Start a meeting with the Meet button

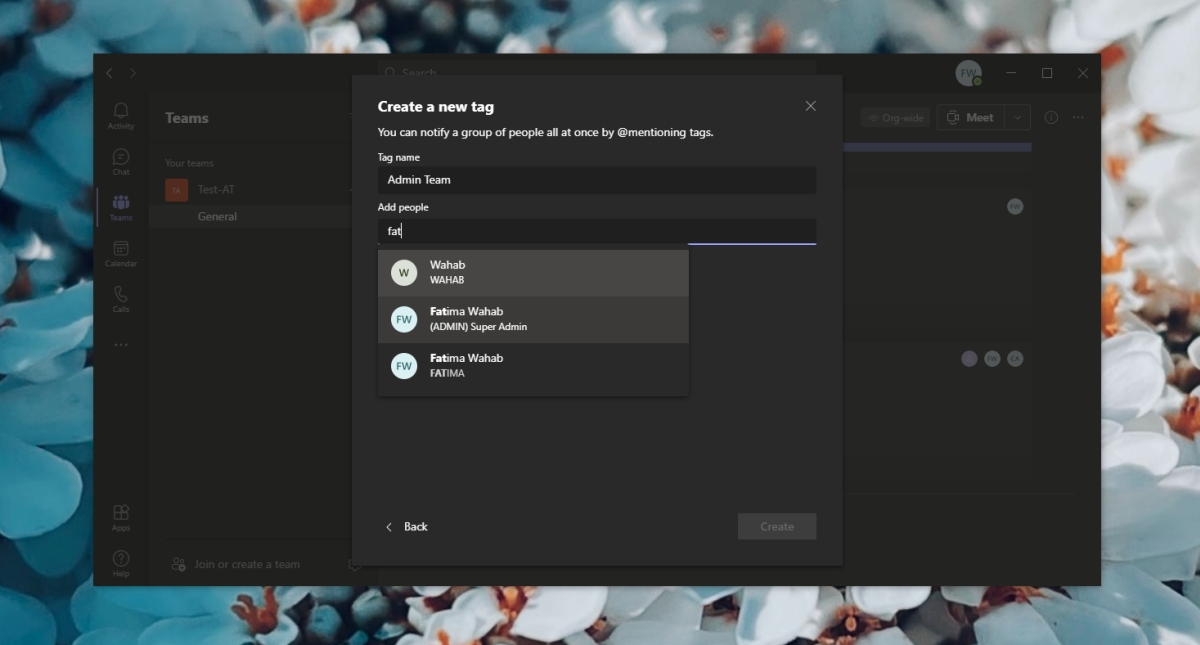coord(969,117)
